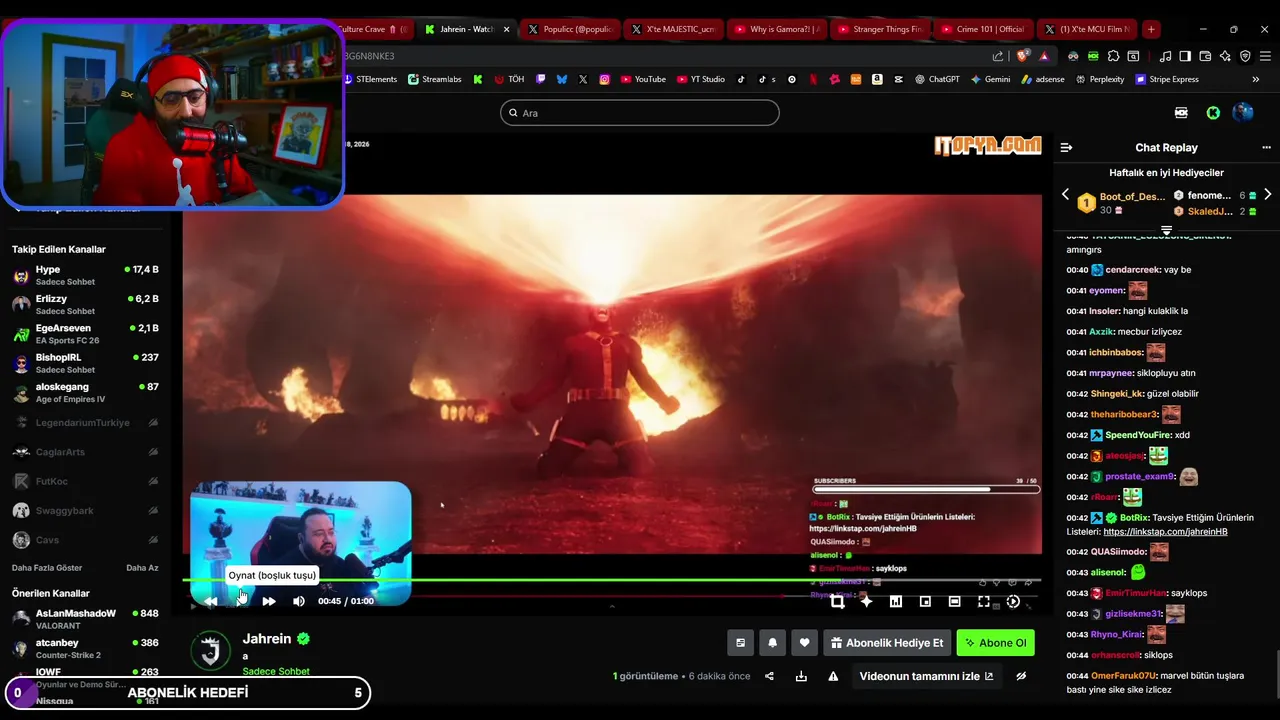Screen dimensions: 1280x720
Task: Rewind the clip with the backward button
Action: [210, 601]
